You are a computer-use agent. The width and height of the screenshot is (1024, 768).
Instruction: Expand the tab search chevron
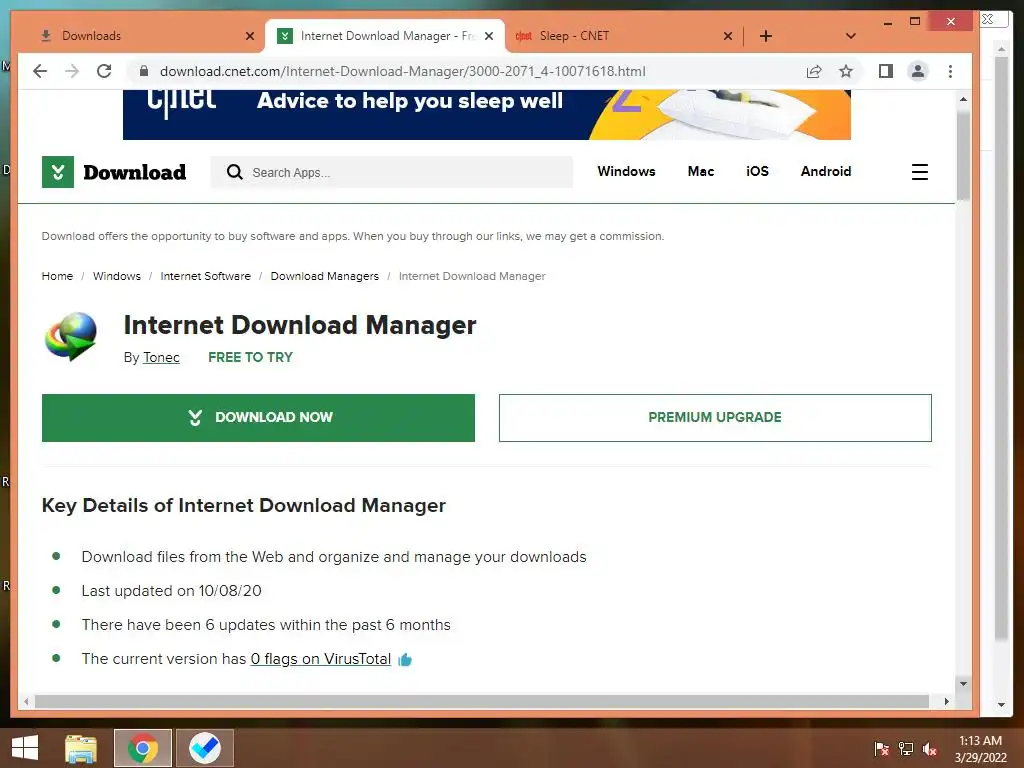click(850, 36)
